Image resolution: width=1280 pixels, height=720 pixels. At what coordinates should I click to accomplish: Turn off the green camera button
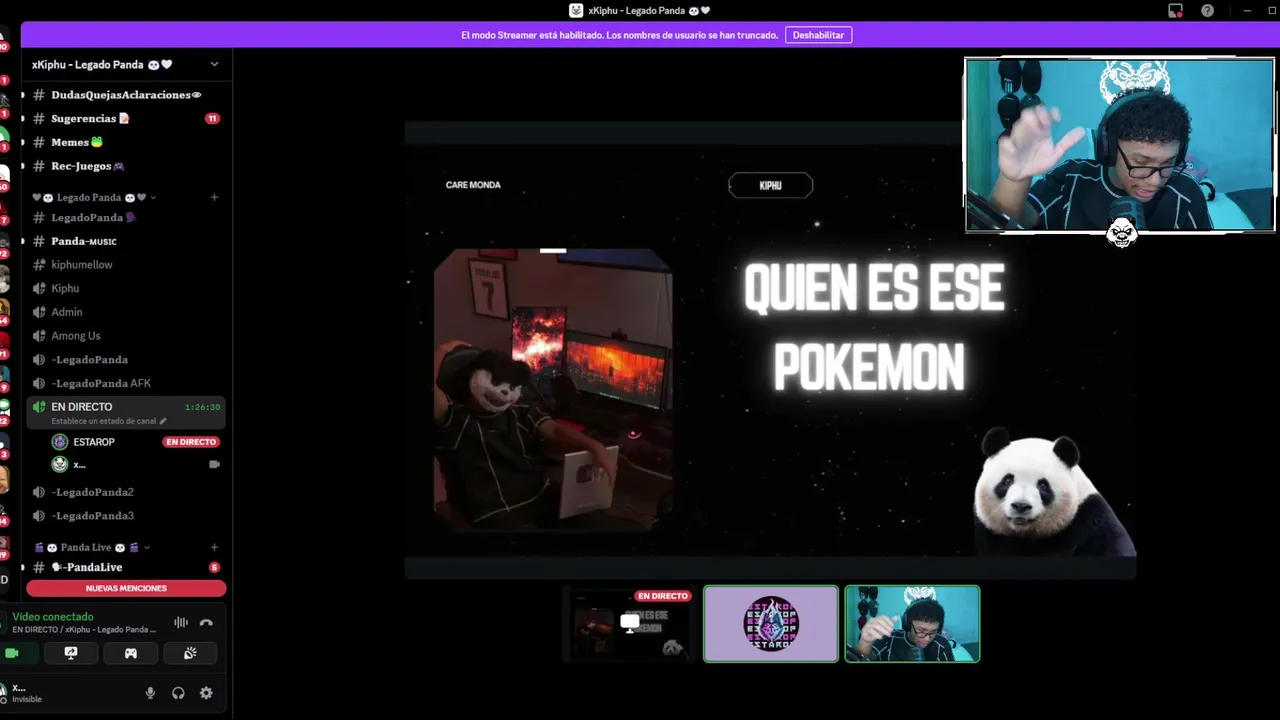click(x=12, y=653)
